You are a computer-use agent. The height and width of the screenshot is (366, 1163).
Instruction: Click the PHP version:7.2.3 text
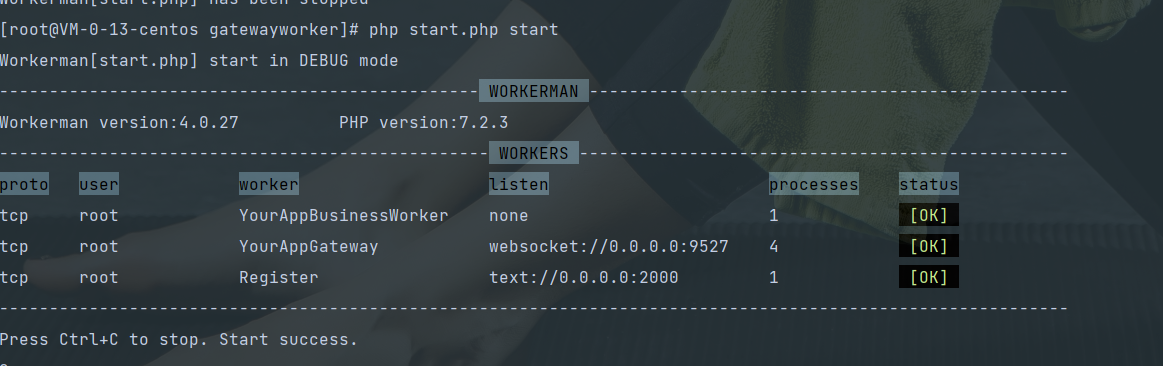pyautogui.click(x=424, y=122)
